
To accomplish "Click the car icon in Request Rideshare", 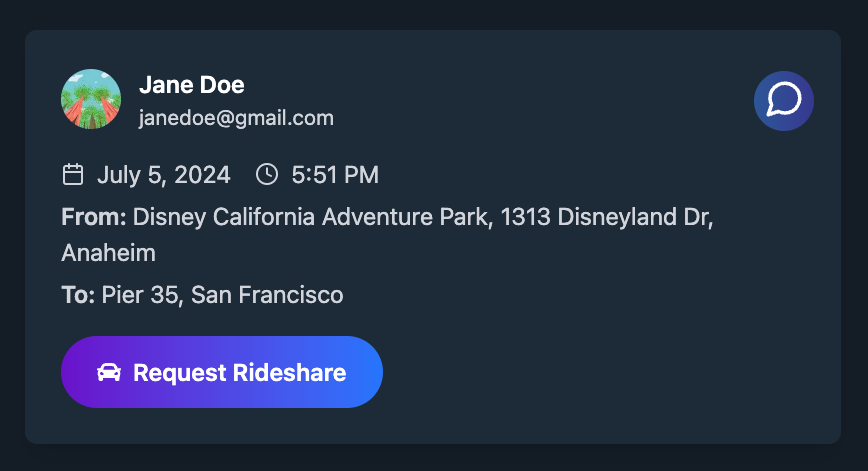I will click(x=109, y=372).
